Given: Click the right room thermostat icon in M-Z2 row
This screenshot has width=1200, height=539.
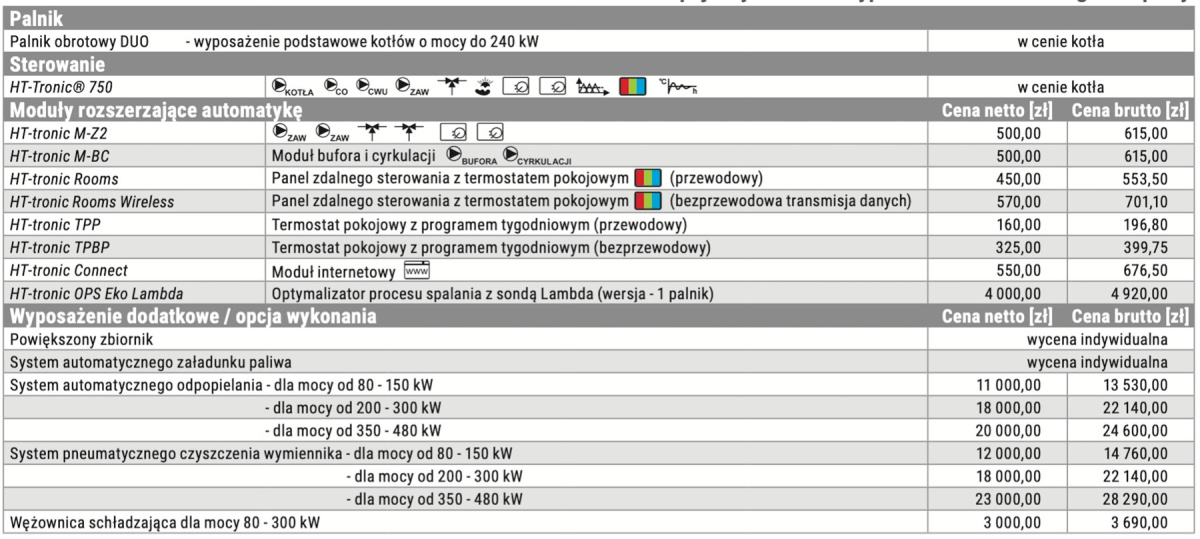Looking at the screenshot, I should (490, 131).
